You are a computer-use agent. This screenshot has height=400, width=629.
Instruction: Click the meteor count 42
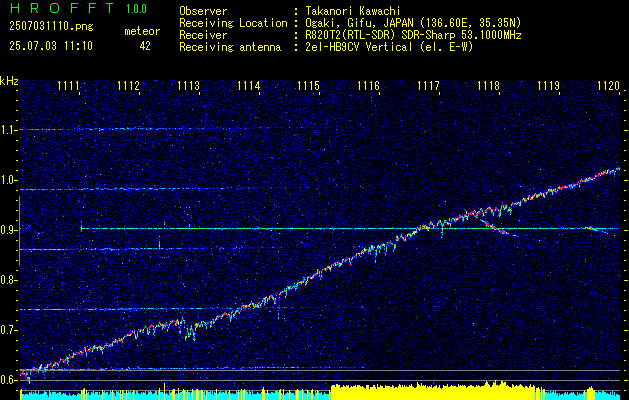coord(145,46)
